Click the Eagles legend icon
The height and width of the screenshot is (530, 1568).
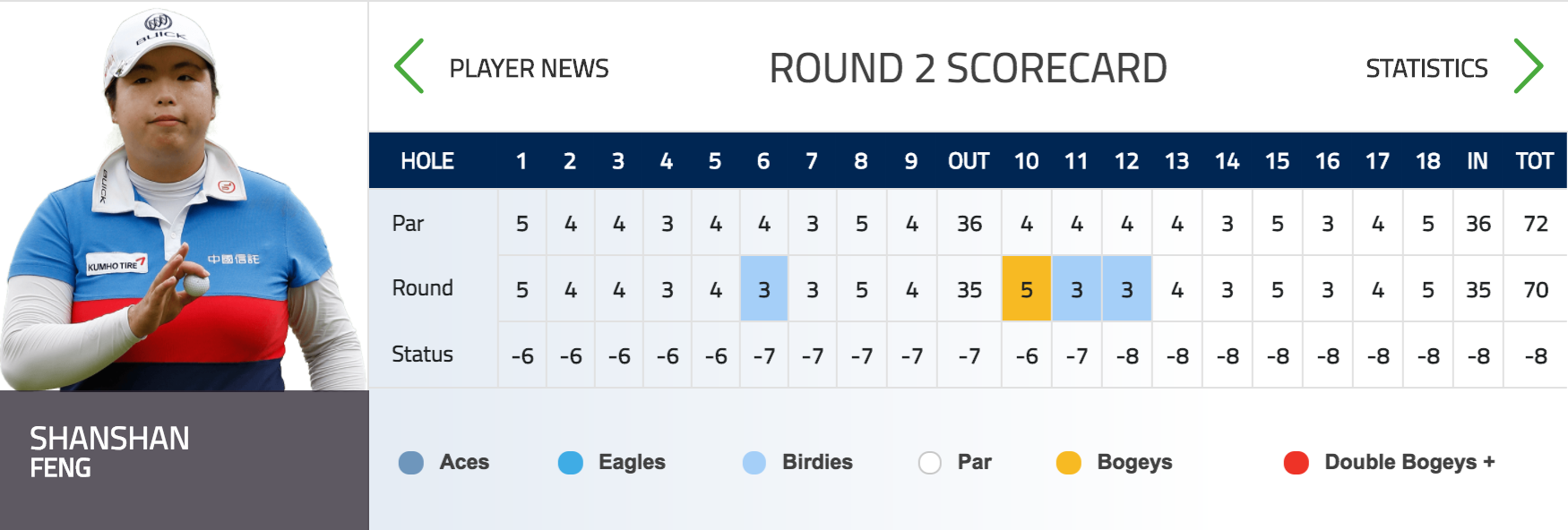571,463
